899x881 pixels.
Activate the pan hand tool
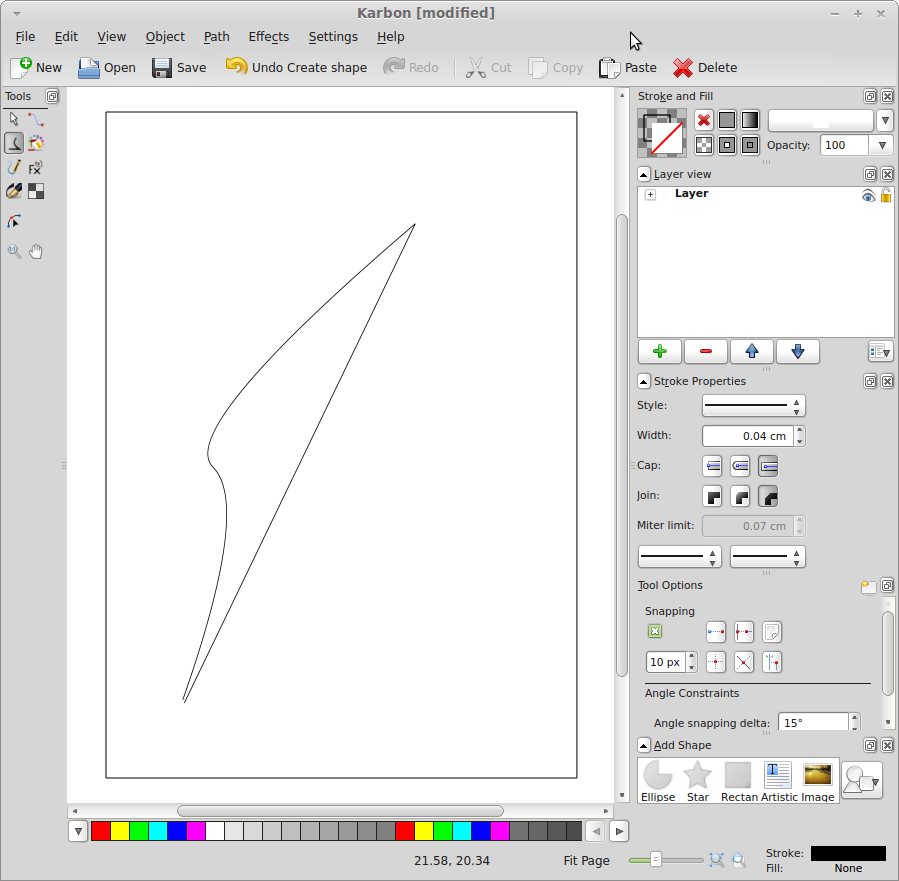pos(36,251)
